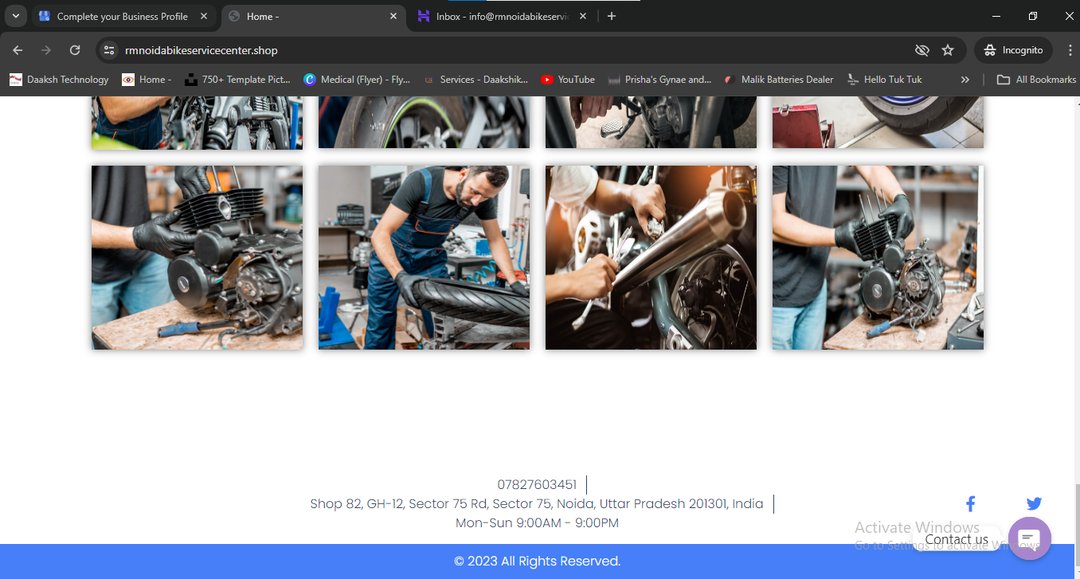The width and height of the screenshot is (1080, 579).
Task: Expand the tab search dropdown
Action: coord(15,16)
